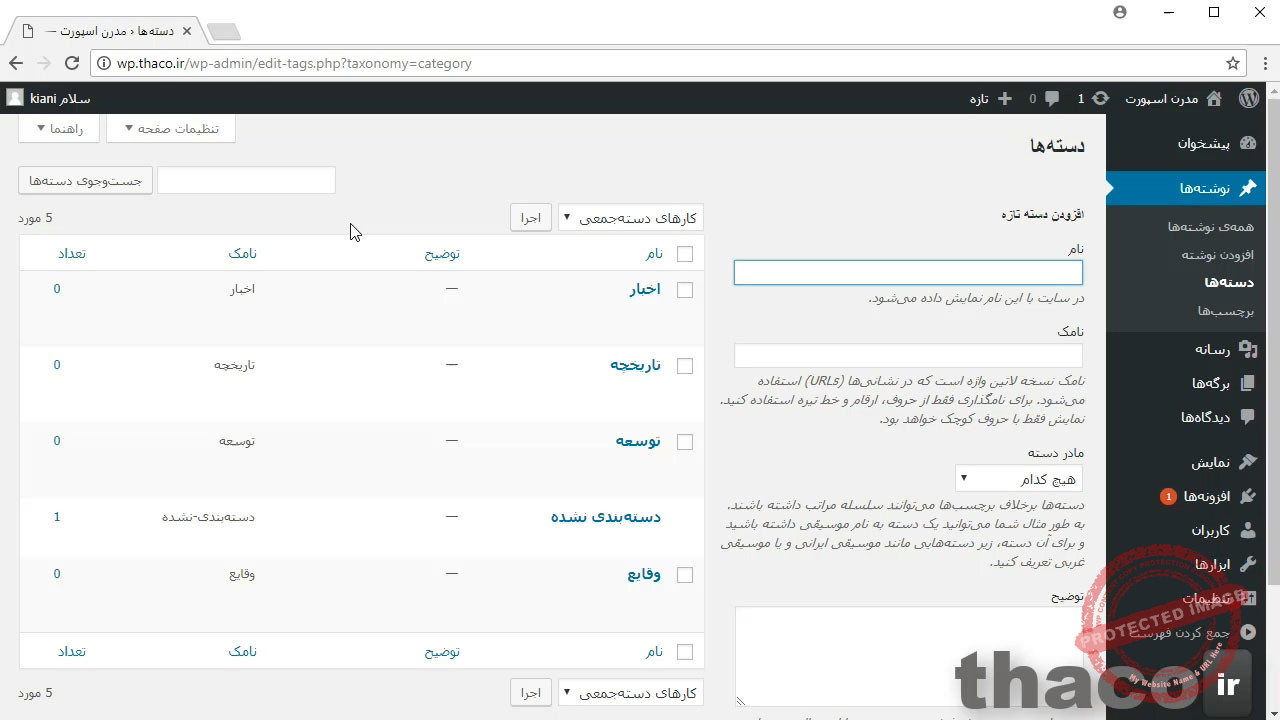Select the checkbox beside وقایع
The height and width of the screenshot is (720, 1280).
(685, 575)
